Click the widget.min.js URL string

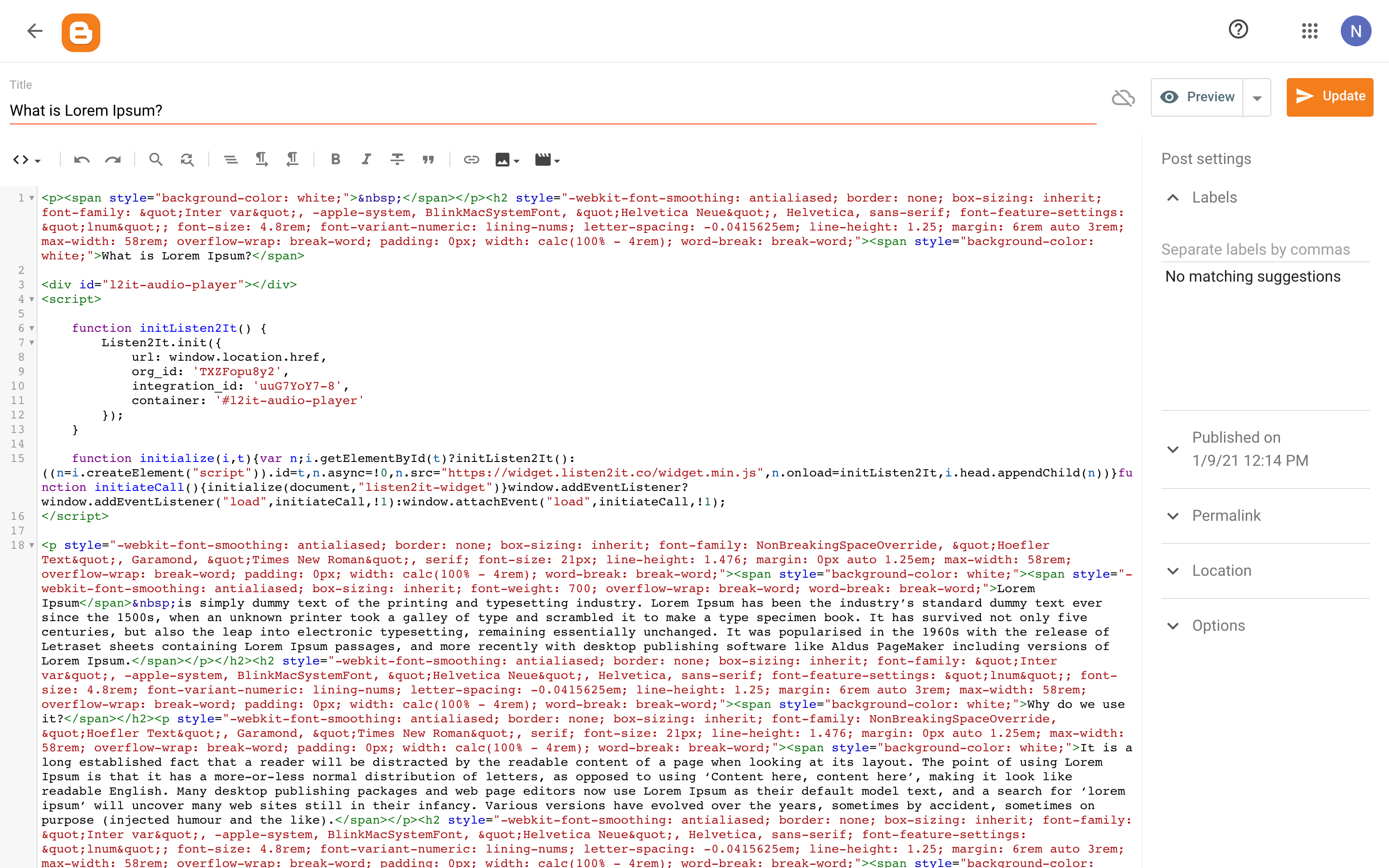601,473
